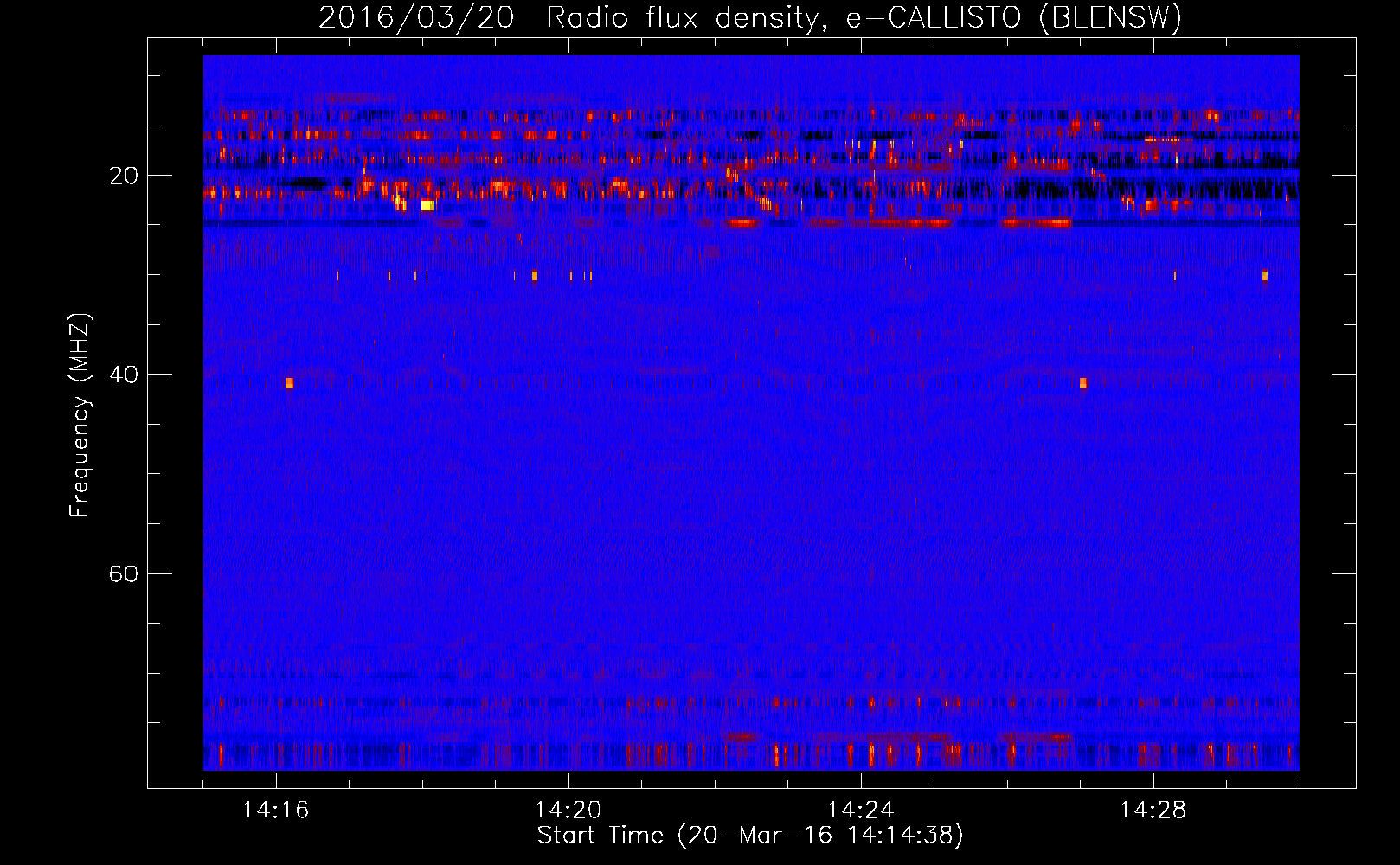Click the '14:20' time tick label

(568, 811)
